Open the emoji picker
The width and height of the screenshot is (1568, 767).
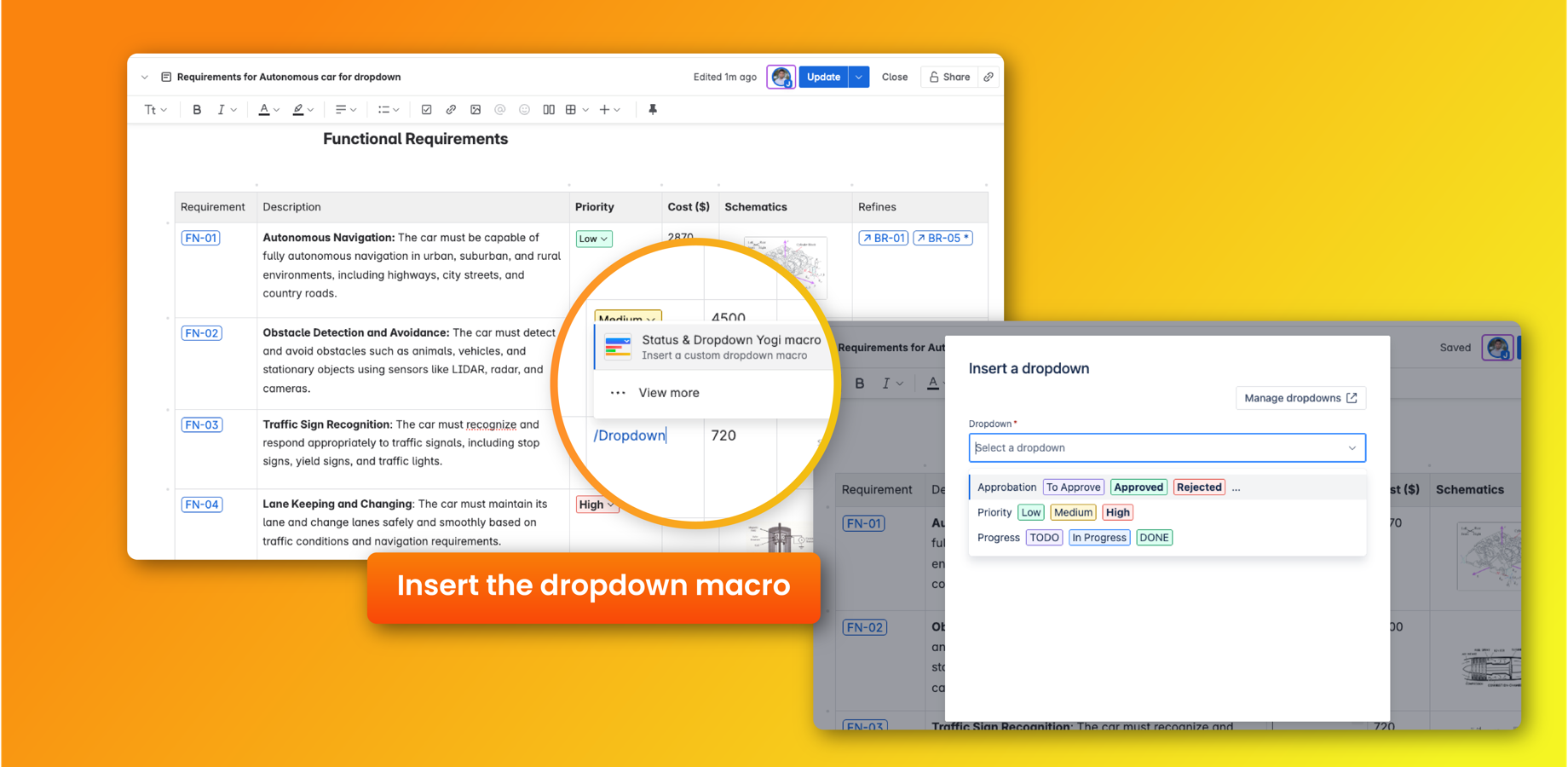tap(525, 110)
